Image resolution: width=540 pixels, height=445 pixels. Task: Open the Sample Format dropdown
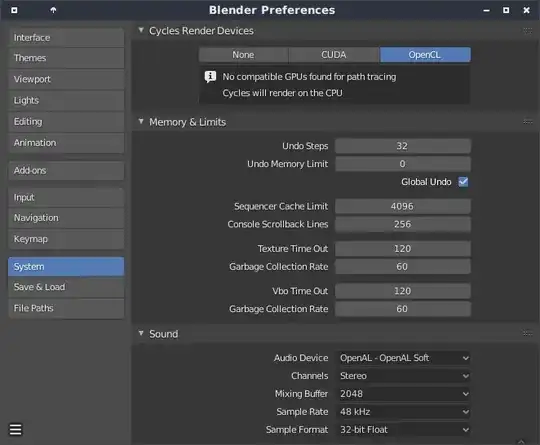(403, 430)
